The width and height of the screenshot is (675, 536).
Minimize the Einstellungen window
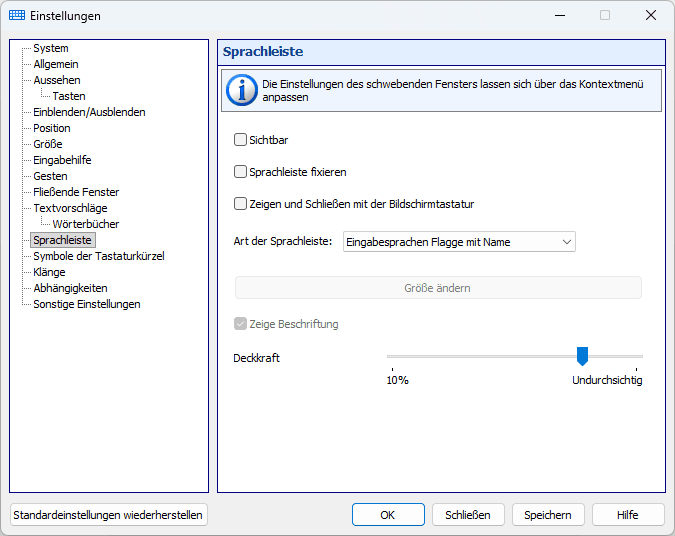(x=560, y=15)
